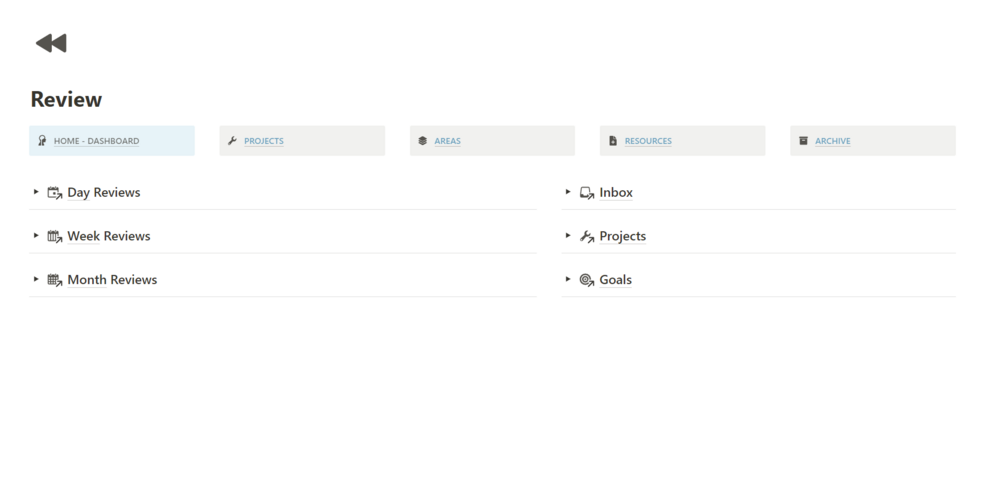Click the Day Reviews calendar icon
The height and width of the screenshot is (490, 1005).
55,193
